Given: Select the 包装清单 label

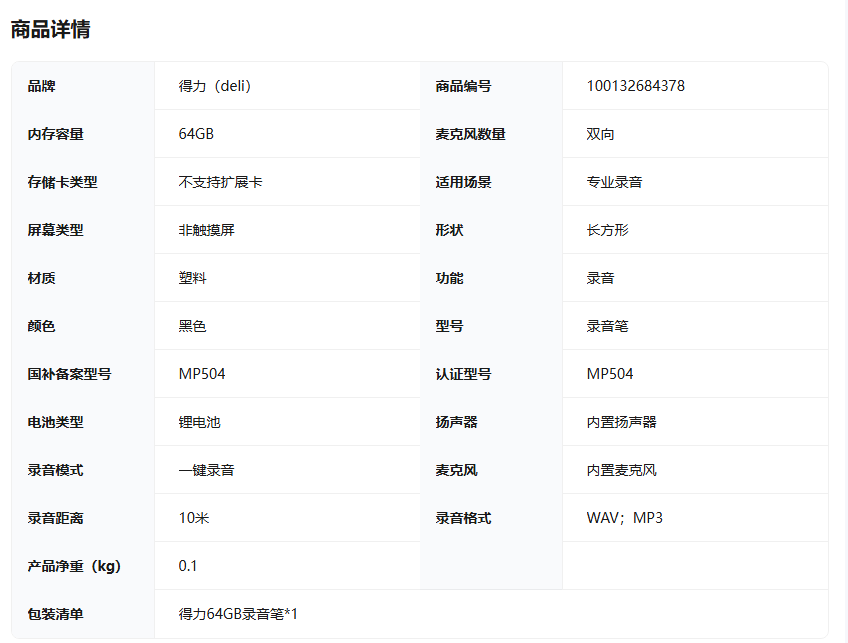Looking at the screenshot, I should pos(56,615).
